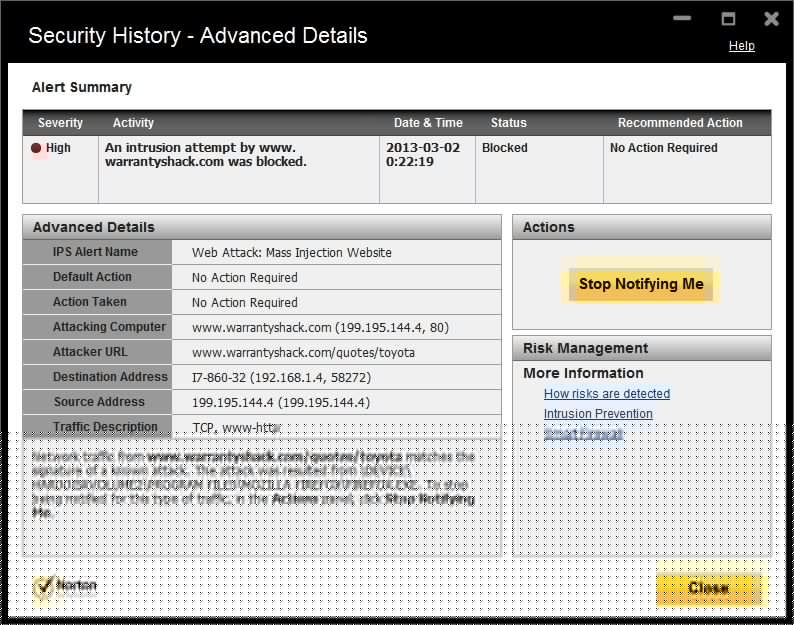This screenshot has height=625, width=794.
Task: Select the Attacker URL value
Action: [x=303, y=353]
